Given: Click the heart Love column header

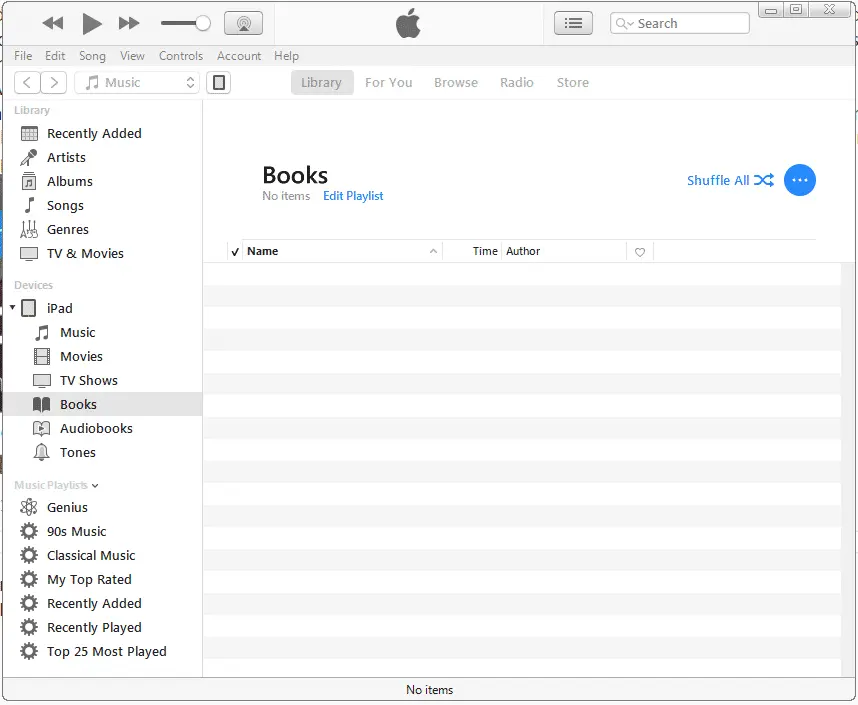Looking at the screenshot, I should click(640, 252).
